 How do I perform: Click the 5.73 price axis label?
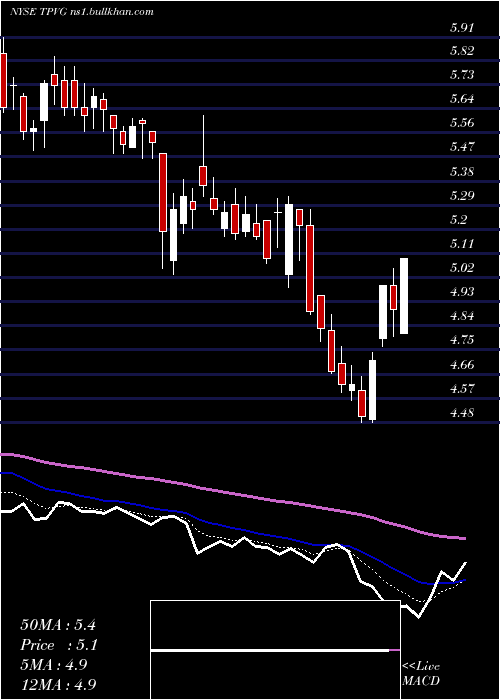(x=461, y=75)
